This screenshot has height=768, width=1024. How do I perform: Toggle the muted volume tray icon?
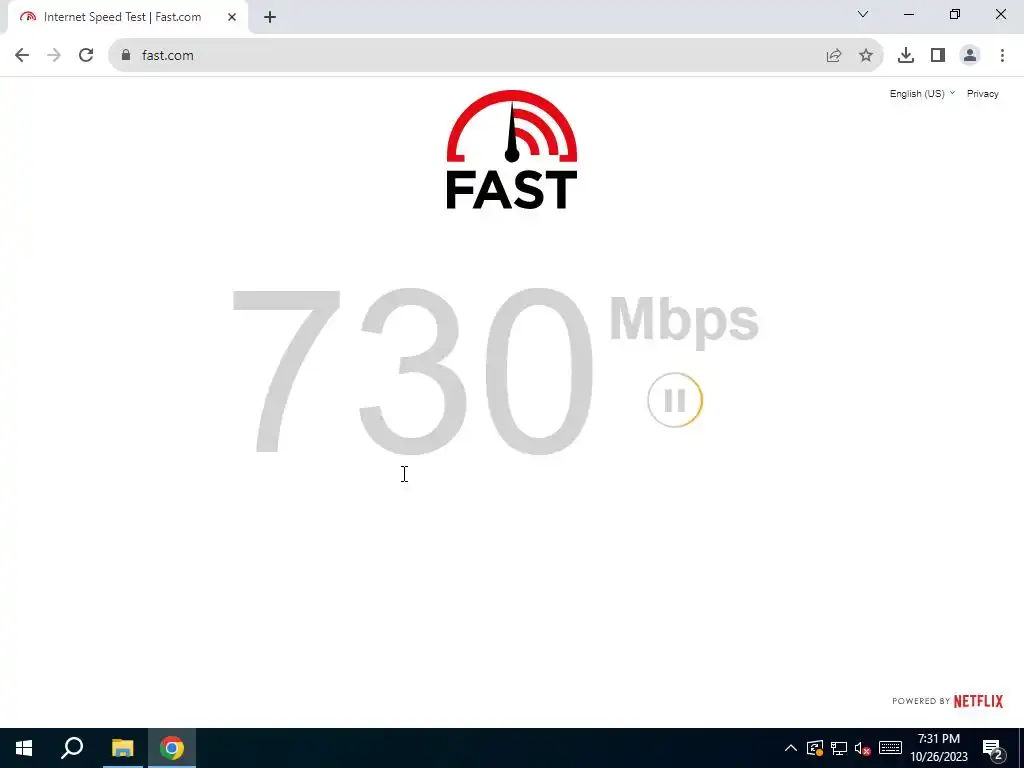tap(863, 748)
